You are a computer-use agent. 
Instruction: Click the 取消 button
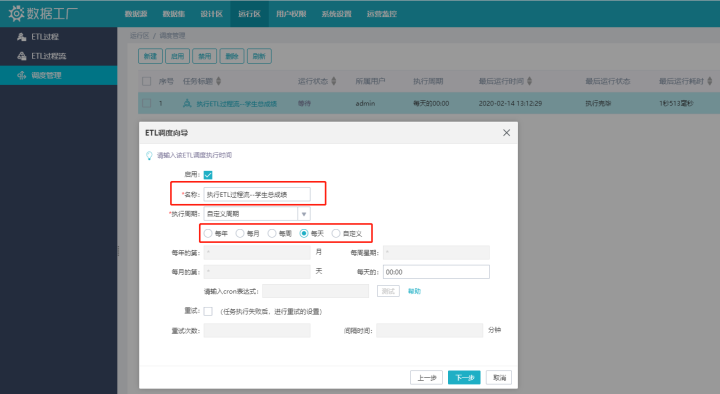[499, 377]
